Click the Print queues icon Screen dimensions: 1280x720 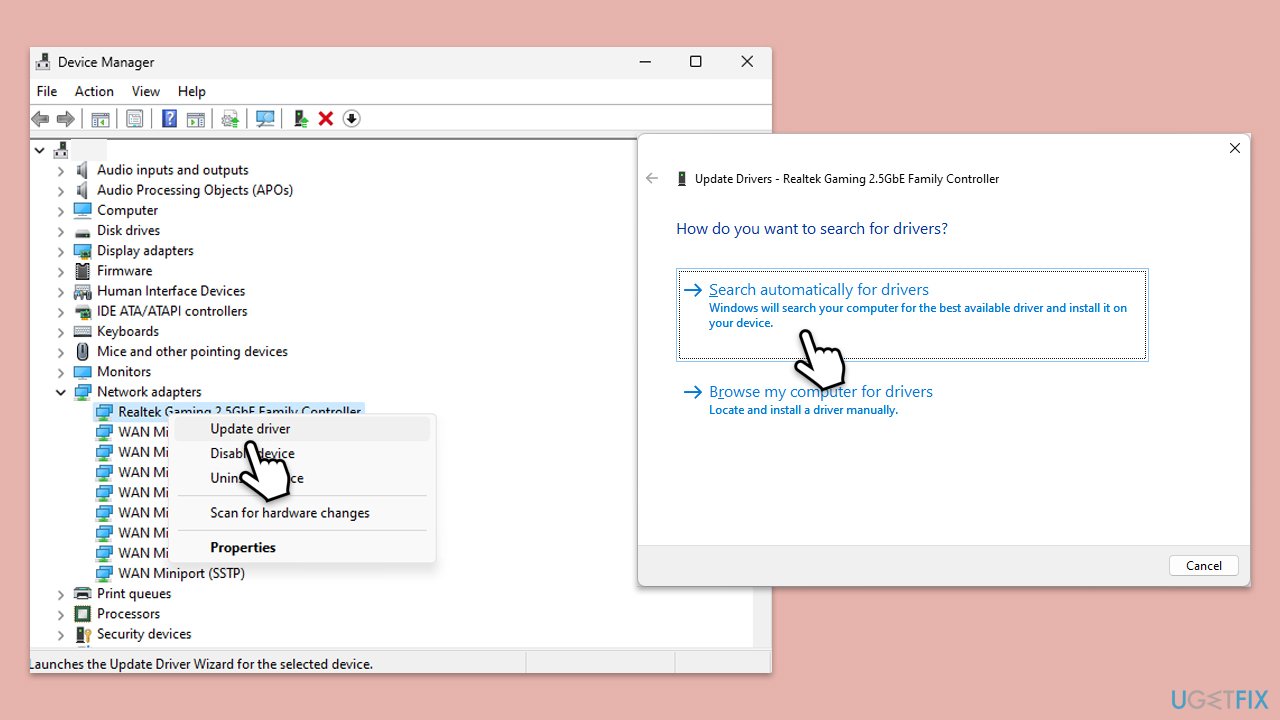tap(83, 594)
